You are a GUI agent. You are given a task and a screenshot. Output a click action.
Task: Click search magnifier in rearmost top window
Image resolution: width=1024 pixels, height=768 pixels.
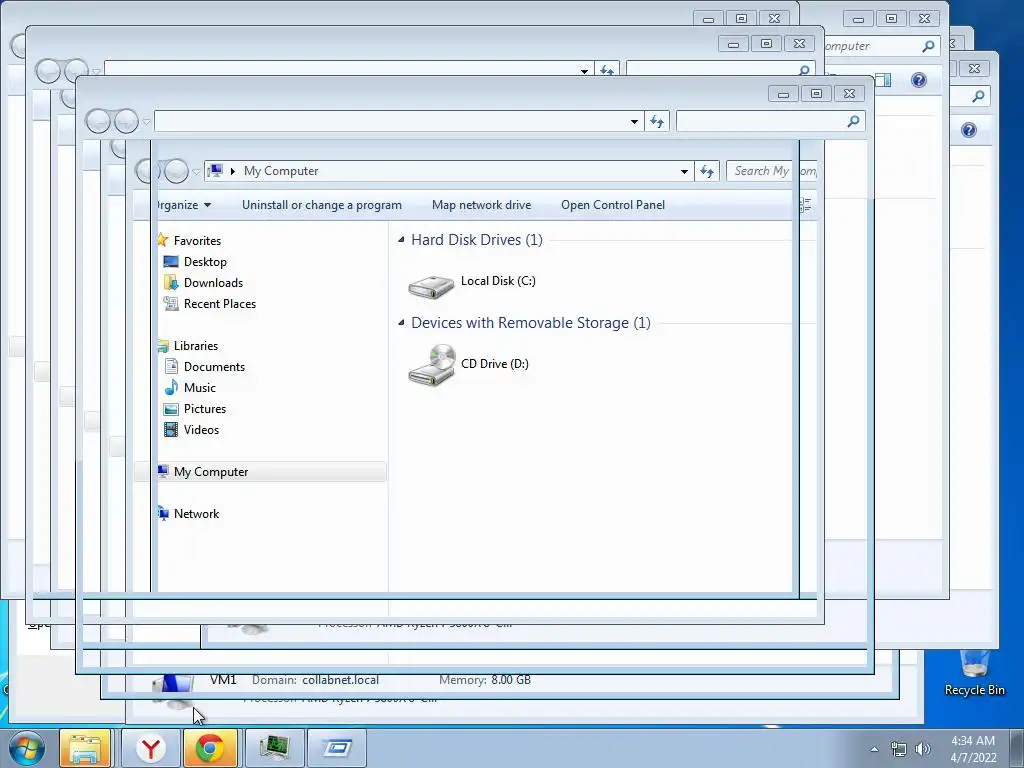pyautogui.click(x=928, y=46)
